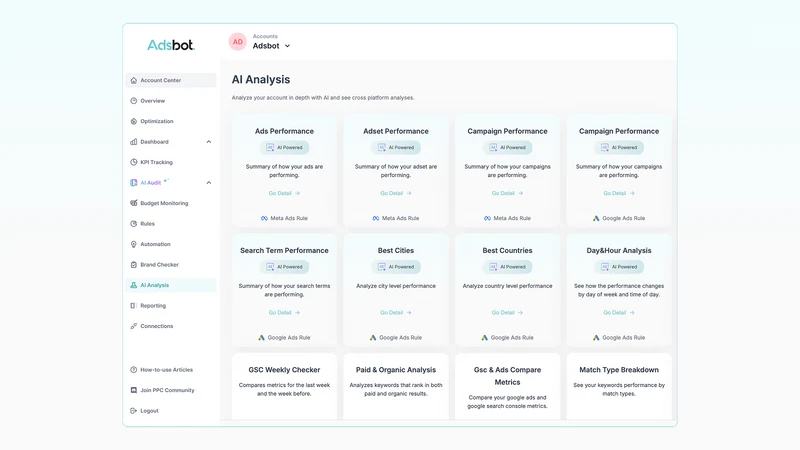Open the Connections menu item
Screen dimensions: 800x450
(x=157, y=326)
